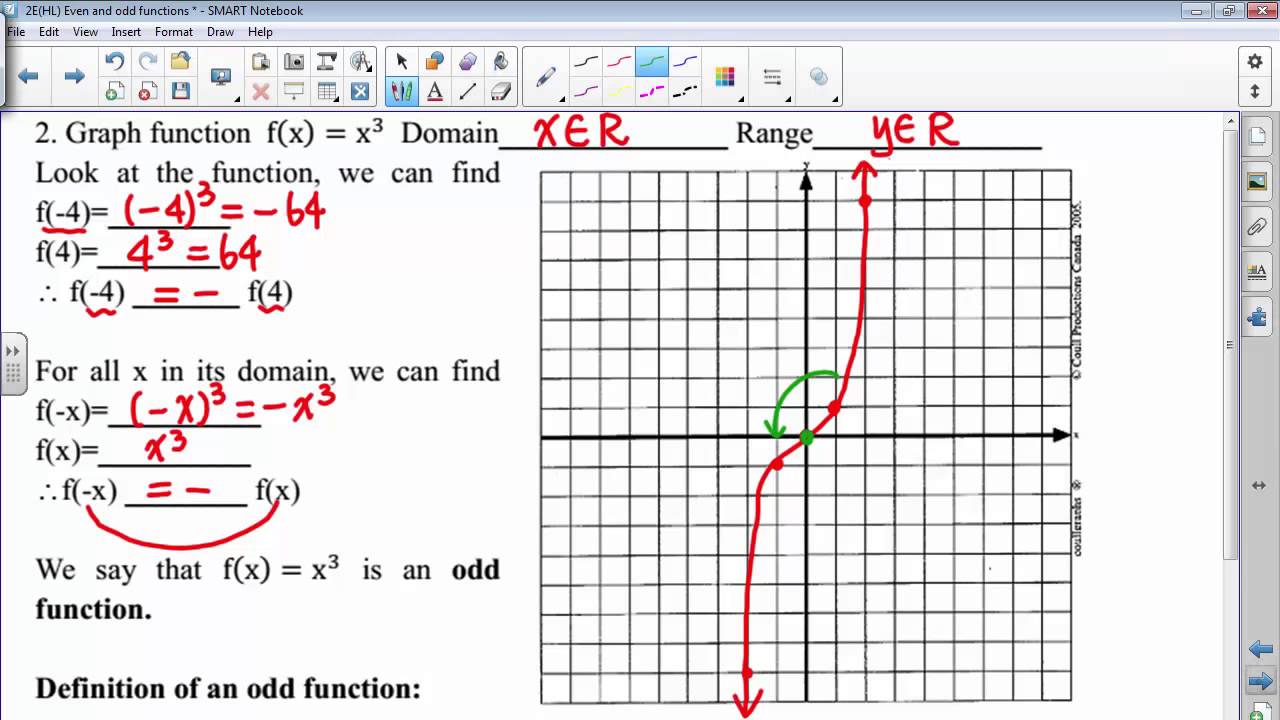1280x720 pixels.
Task: Pick the black solid line style
Action: tap(586, 62)
